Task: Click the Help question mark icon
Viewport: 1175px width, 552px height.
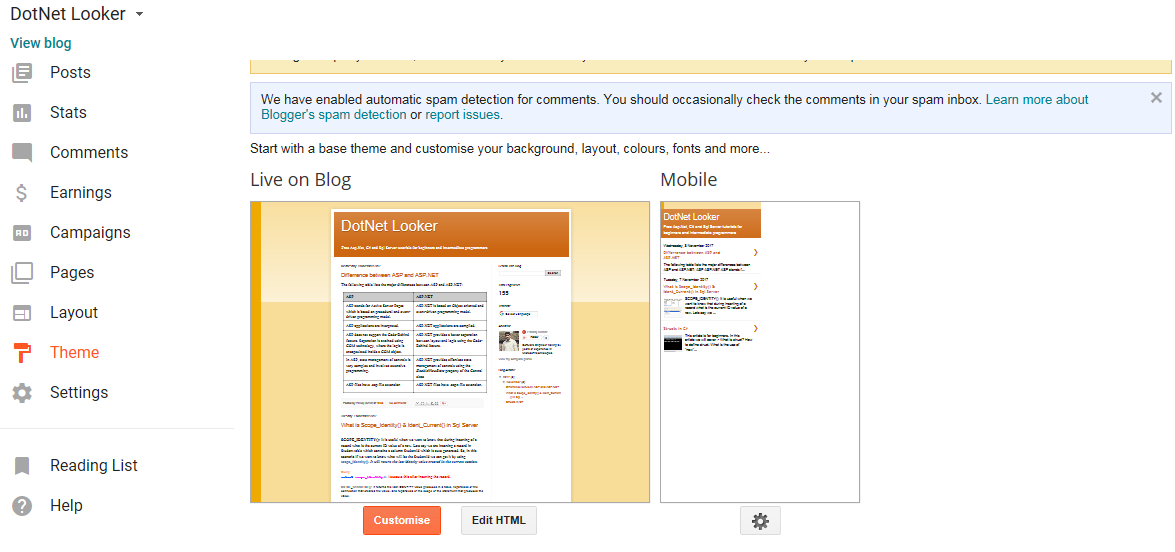Action: (x=22, y=506)
